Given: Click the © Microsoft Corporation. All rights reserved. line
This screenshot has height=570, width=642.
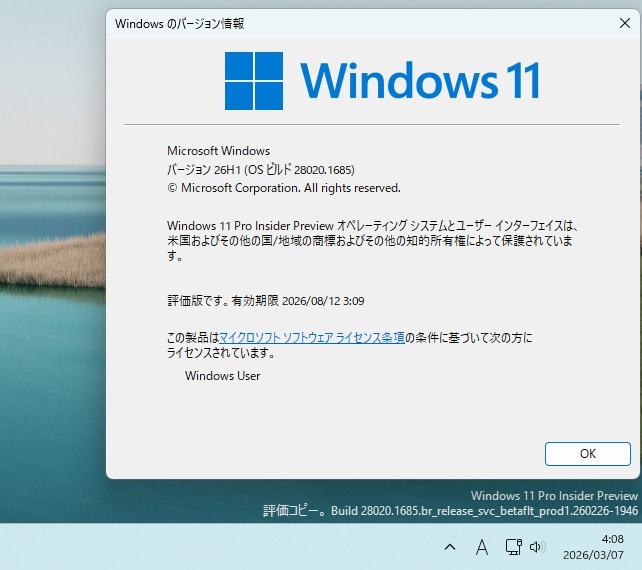Looking at the screenshot, I should click(x=284, y=188).
